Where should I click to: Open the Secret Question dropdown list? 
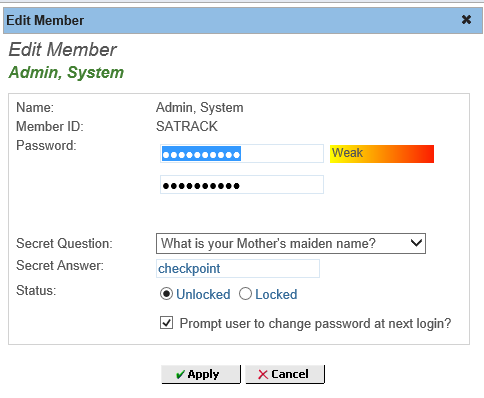coord(291,243)
